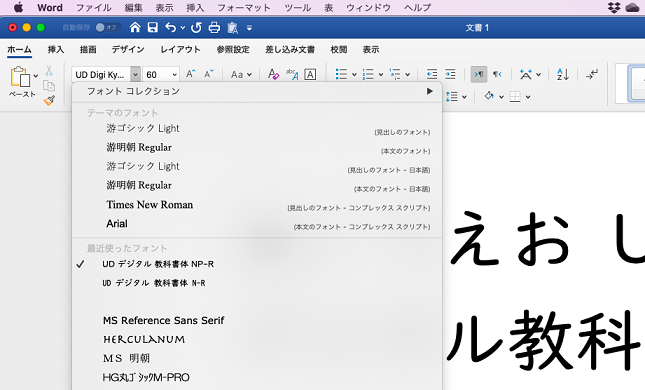645x390 pixels.
Task: Click the Line spacing icon
Action: point(452,97)
